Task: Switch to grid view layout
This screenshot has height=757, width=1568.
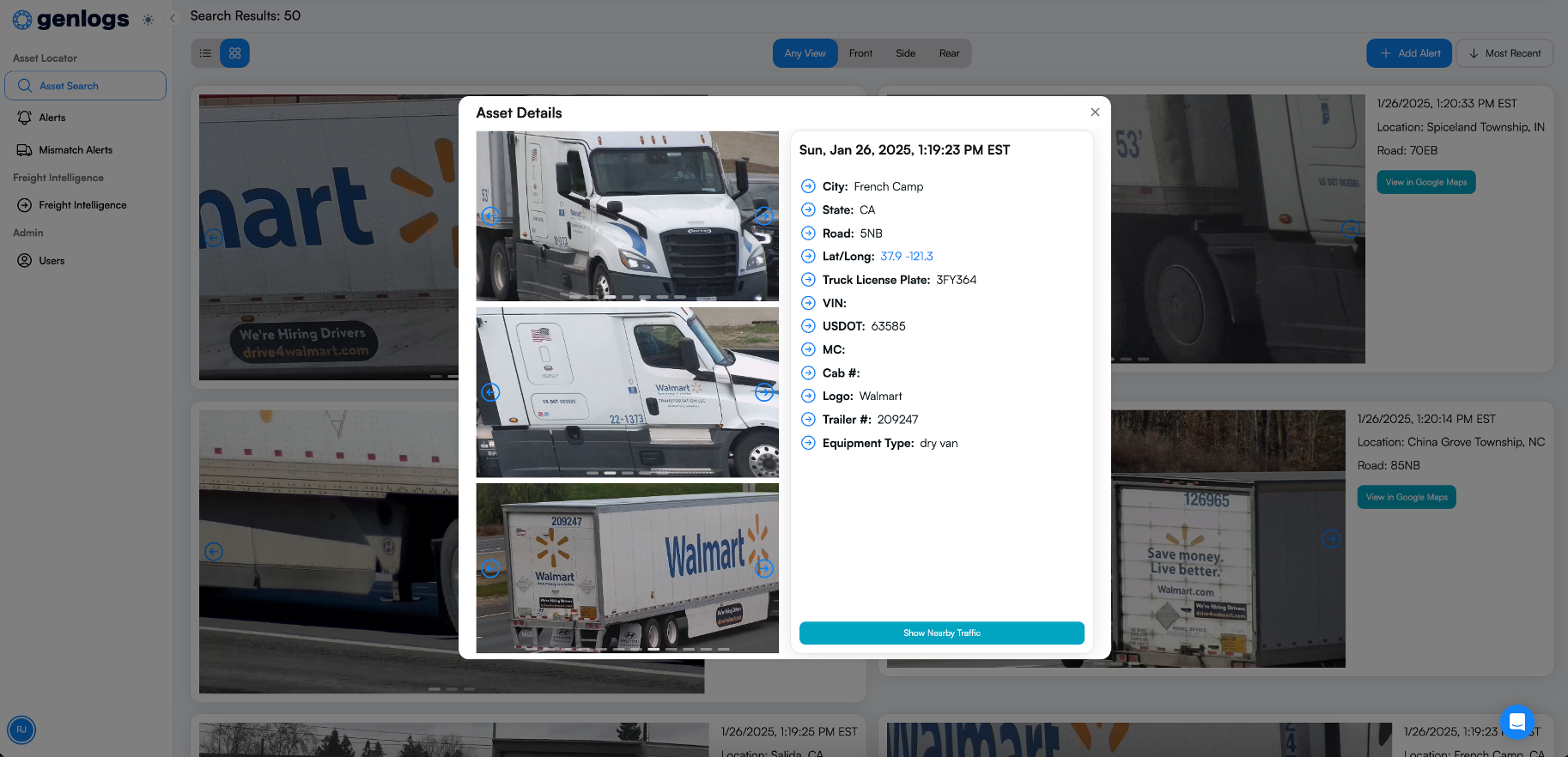Action: point(234,53)
